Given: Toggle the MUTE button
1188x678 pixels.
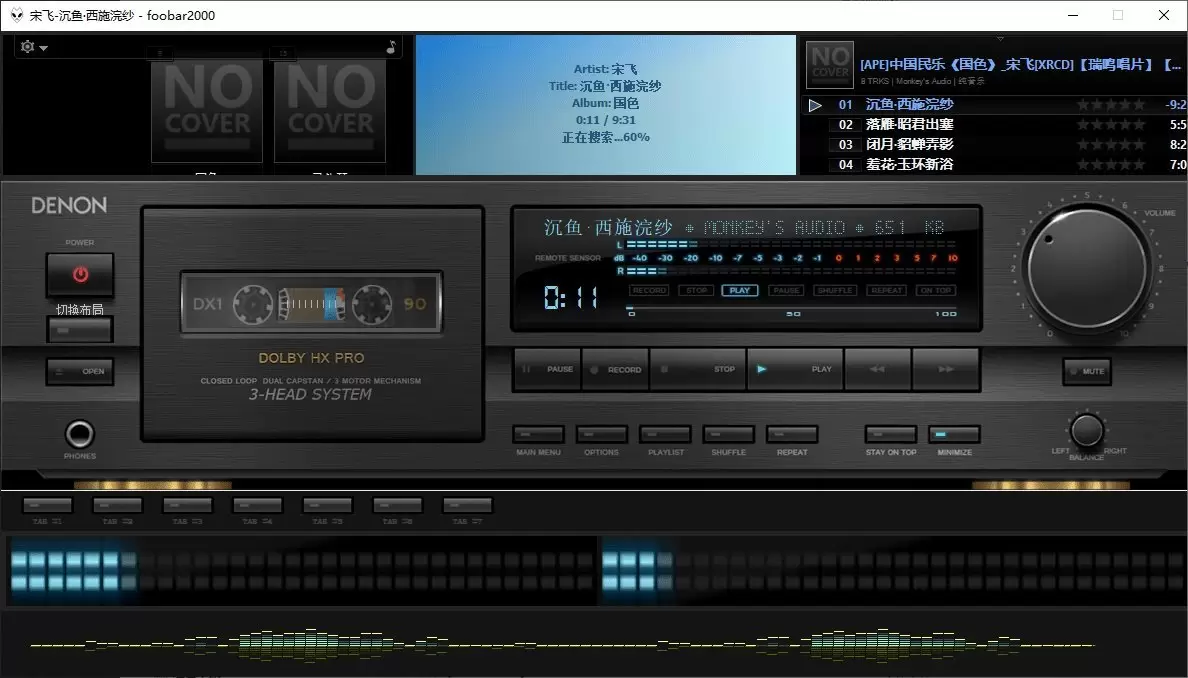Looking at the screenshot, I should coord(1086,371).
